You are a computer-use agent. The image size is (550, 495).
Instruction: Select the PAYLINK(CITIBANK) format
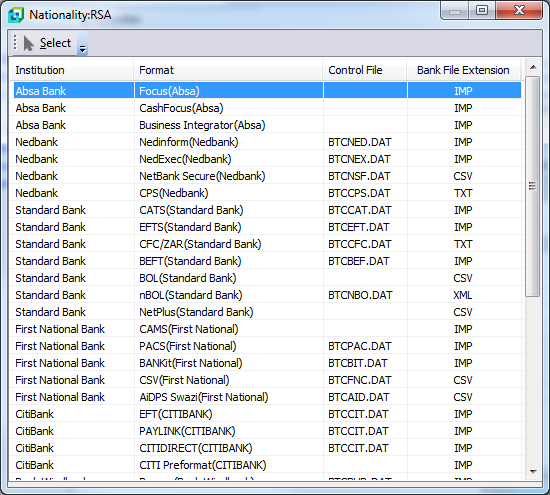[x=187, y=431]
